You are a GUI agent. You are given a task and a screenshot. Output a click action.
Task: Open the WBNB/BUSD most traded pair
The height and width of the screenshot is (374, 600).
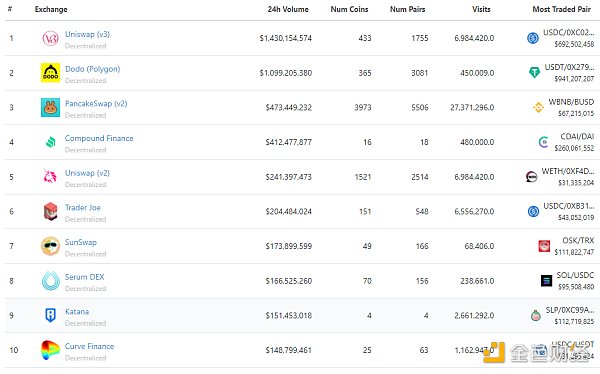click(571, 102)
